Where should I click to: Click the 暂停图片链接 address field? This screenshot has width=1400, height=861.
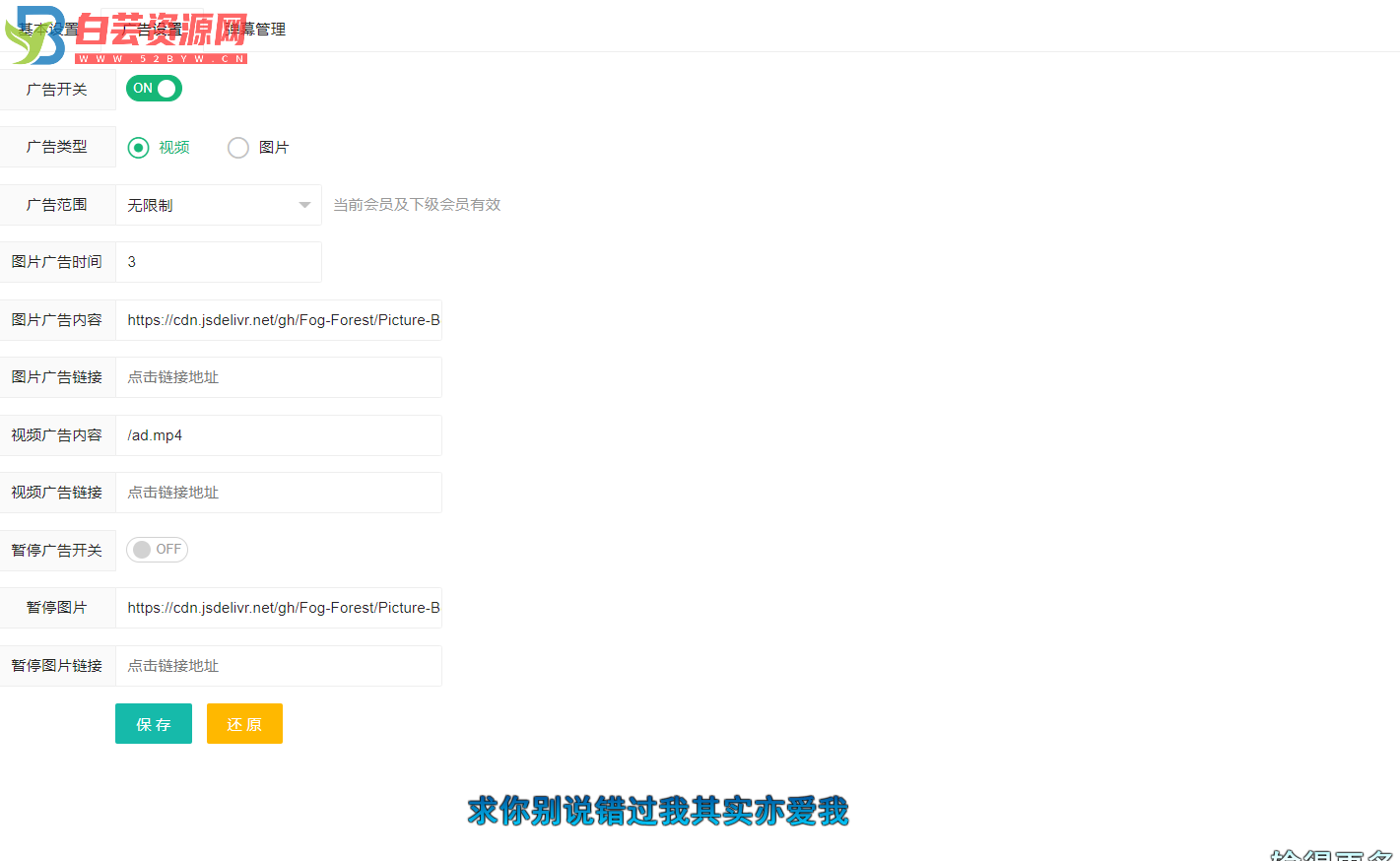coord(279,666)
